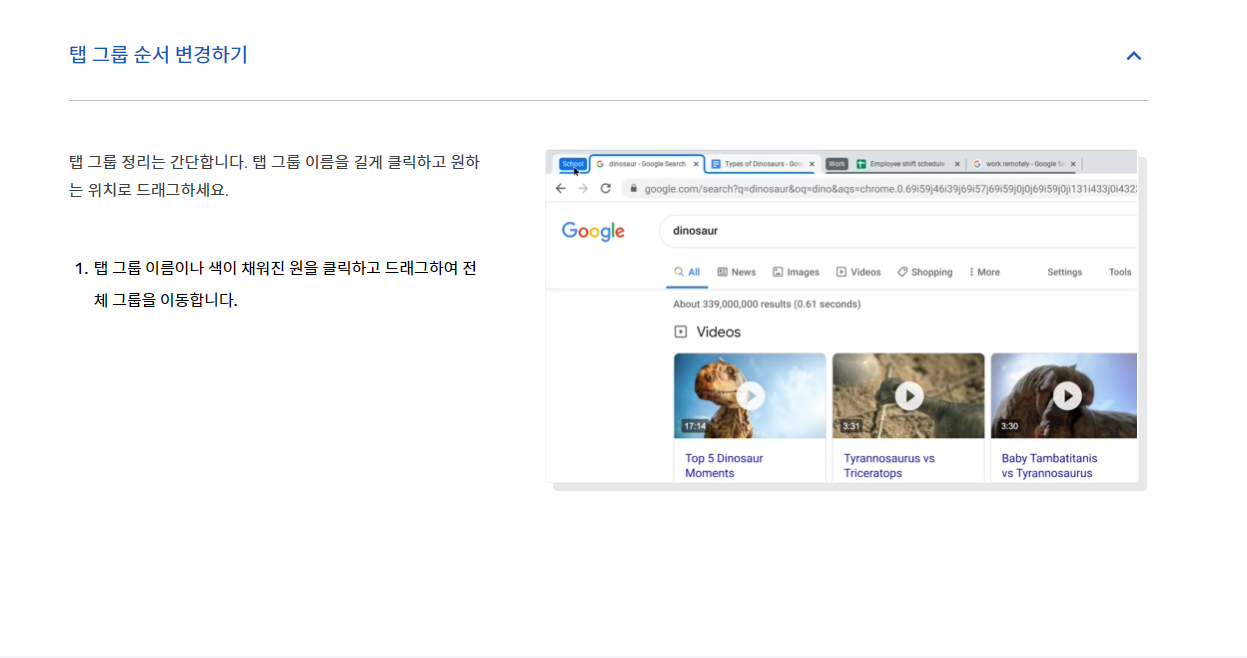The width and height of the screenshot is (1247, 658).
Task: Click the browser forward arrow
Action: (x=583, y=188)
